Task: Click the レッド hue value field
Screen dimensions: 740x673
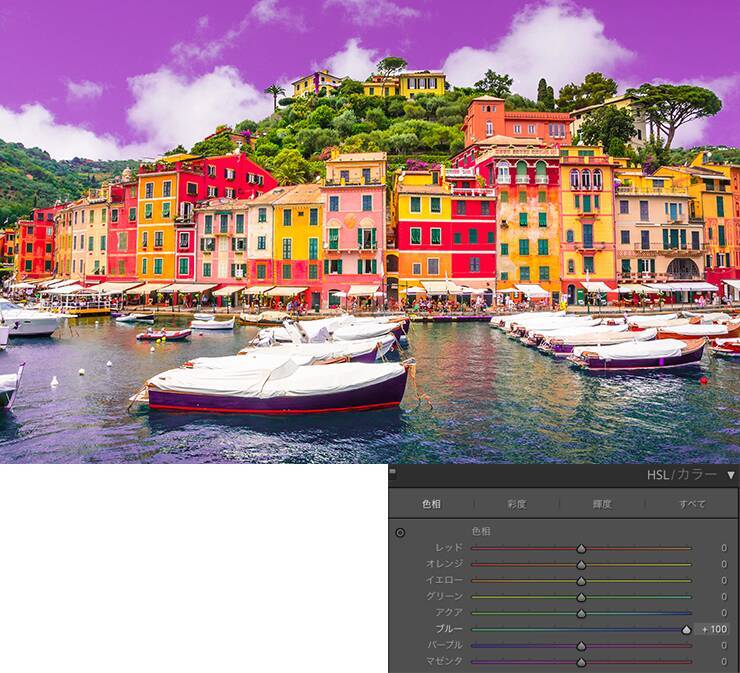Action: pos(722,548)
